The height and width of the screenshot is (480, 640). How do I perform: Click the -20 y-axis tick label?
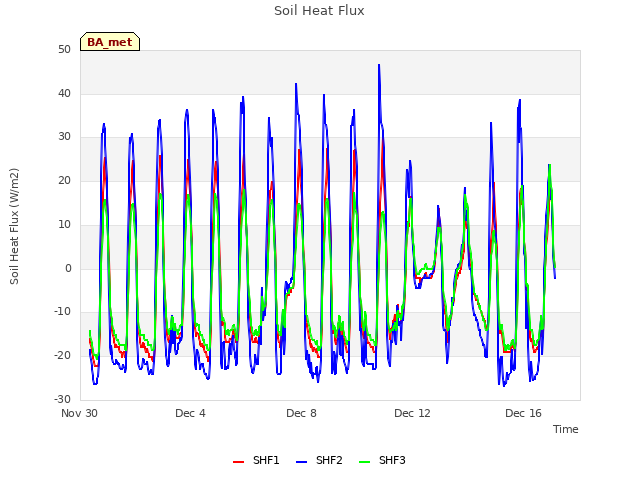pos(63,356)
